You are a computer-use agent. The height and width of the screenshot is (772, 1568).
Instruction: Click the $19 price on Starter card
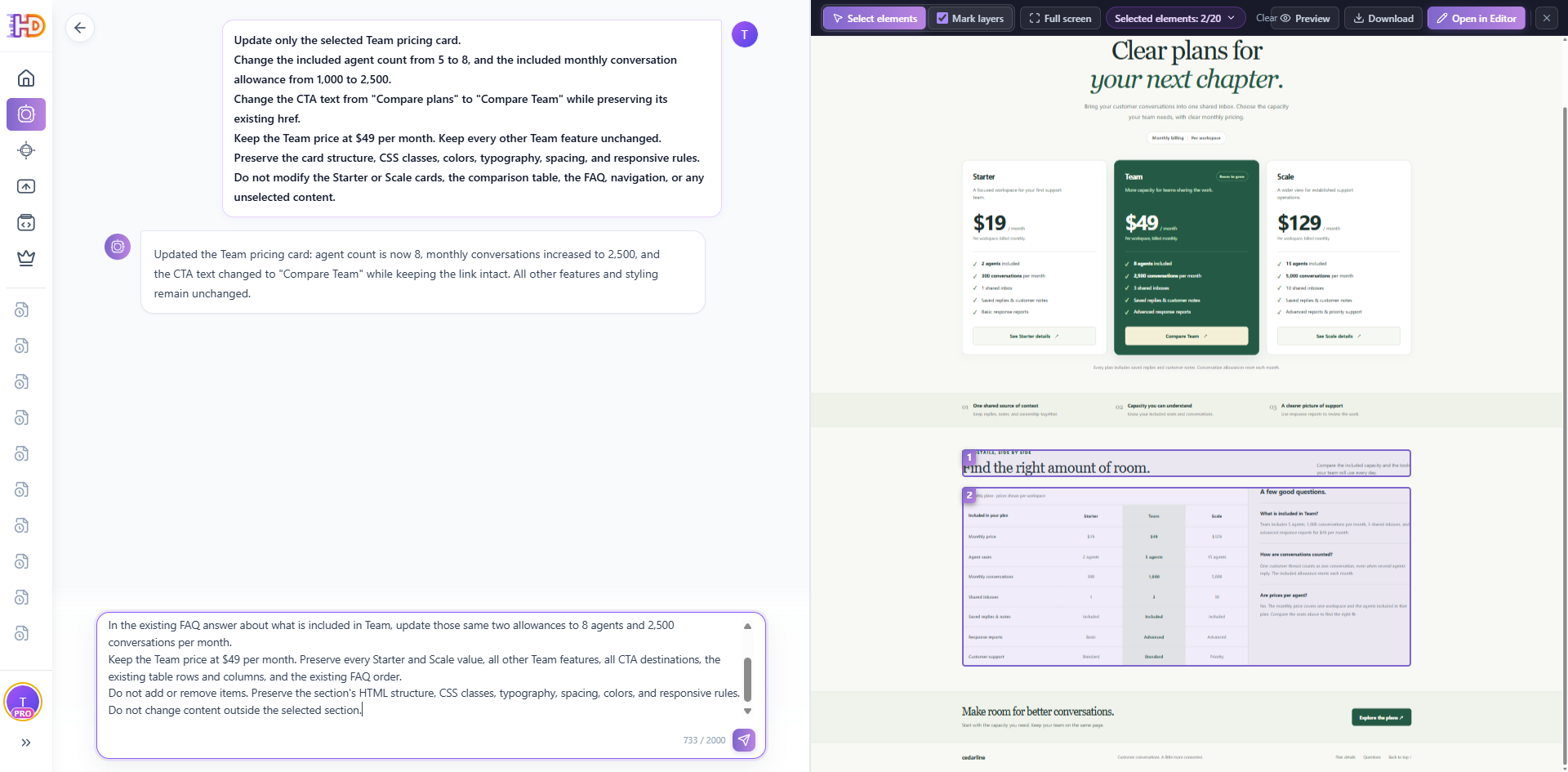(x=990, y=223)
